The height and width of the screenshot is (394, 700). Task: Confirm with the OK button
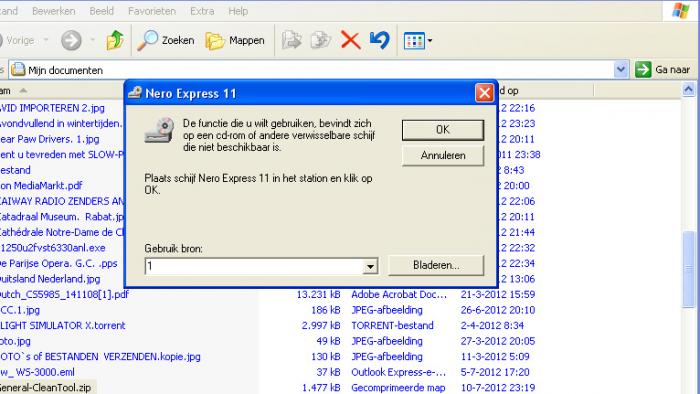coord(443,130)
